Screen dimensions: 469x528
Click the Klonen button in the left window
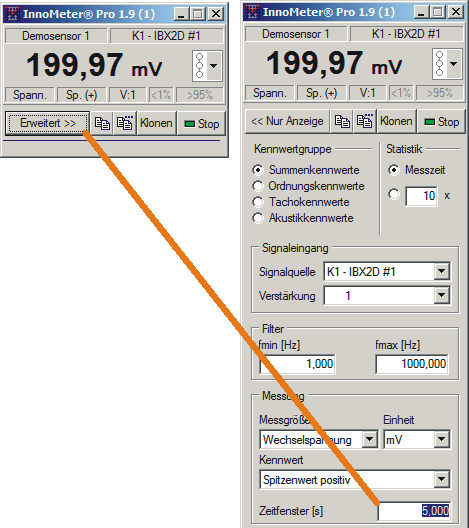156,123
